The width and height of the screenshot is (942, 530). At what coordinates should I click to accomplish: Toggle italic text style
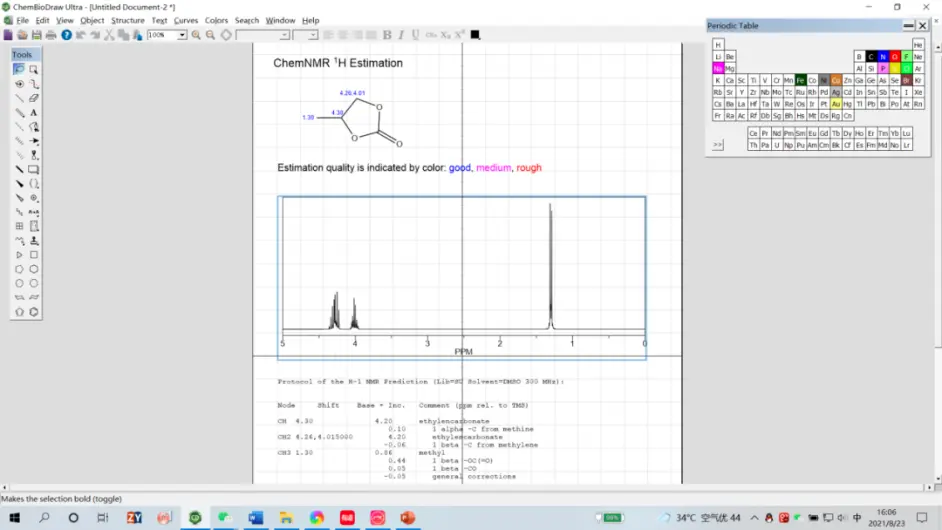[401, 35]
